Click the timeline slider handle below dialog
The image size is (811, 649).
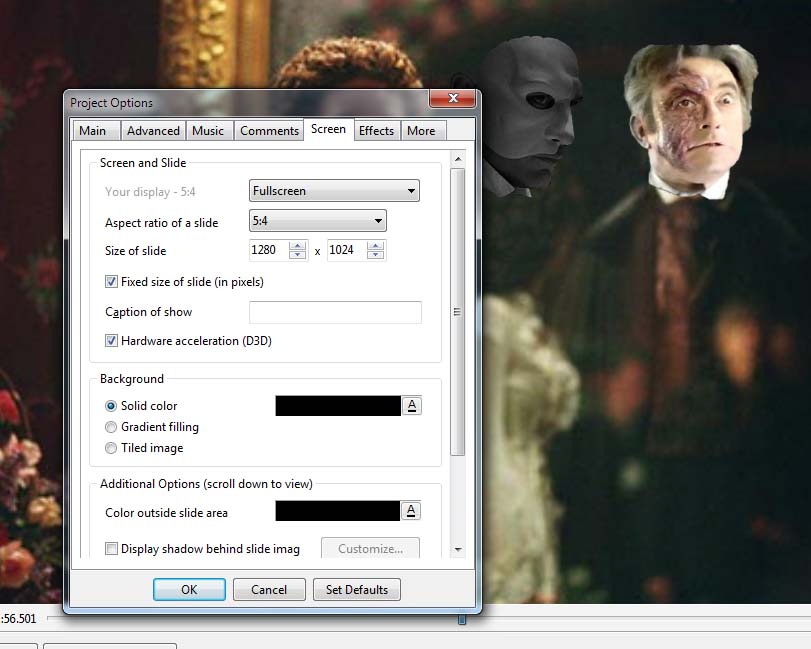462,618
